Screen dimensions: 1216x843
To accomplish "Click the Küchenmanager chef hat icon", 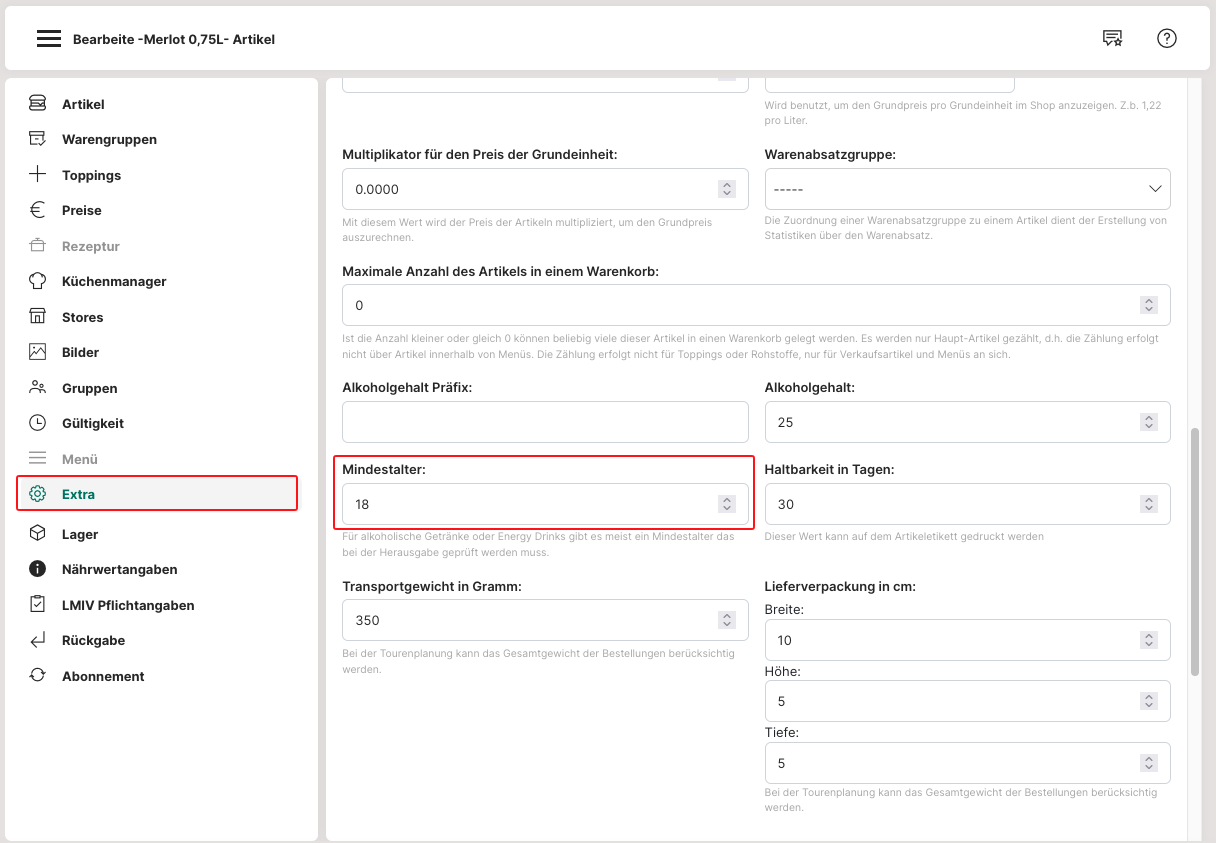I will (38, 281).
